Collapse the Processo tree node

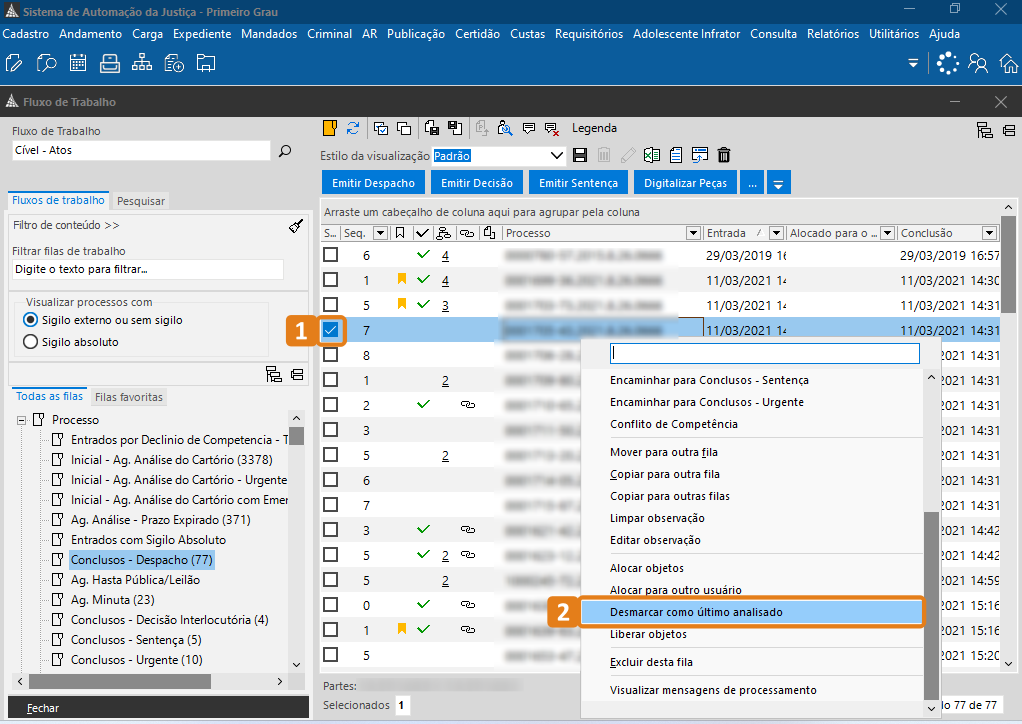(22, 420)
